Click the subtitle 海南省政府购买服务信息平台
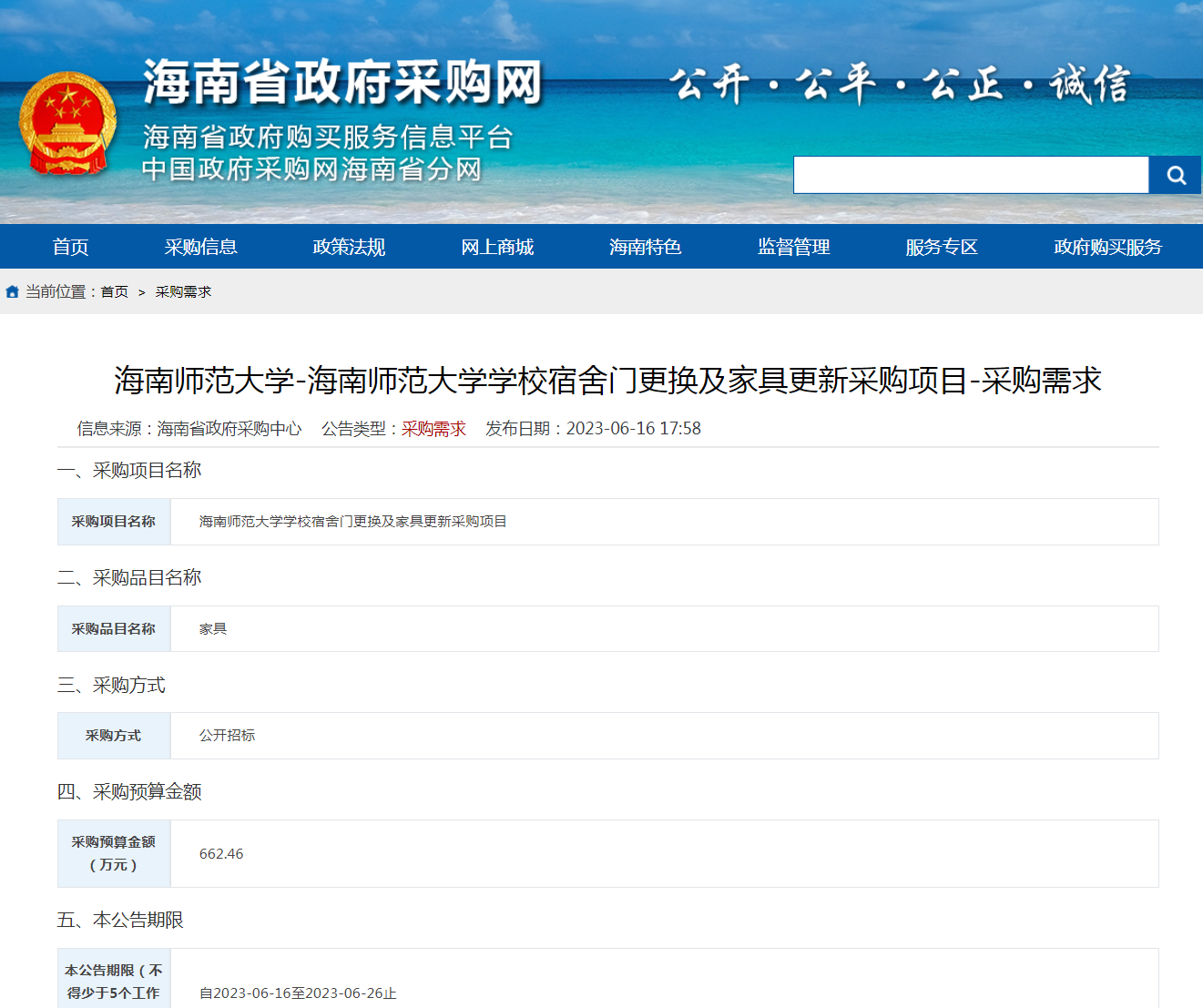 click(328, 137)
